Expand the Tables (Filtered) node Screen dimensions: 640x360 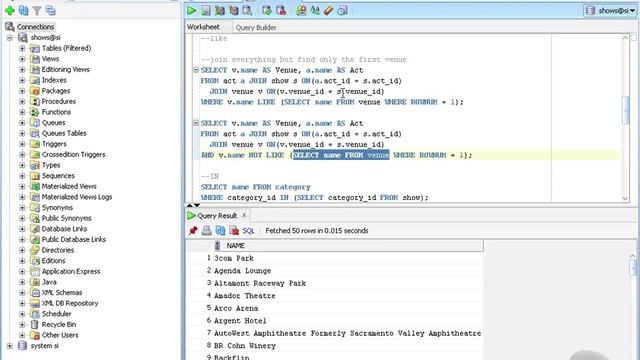coord(22,48)
